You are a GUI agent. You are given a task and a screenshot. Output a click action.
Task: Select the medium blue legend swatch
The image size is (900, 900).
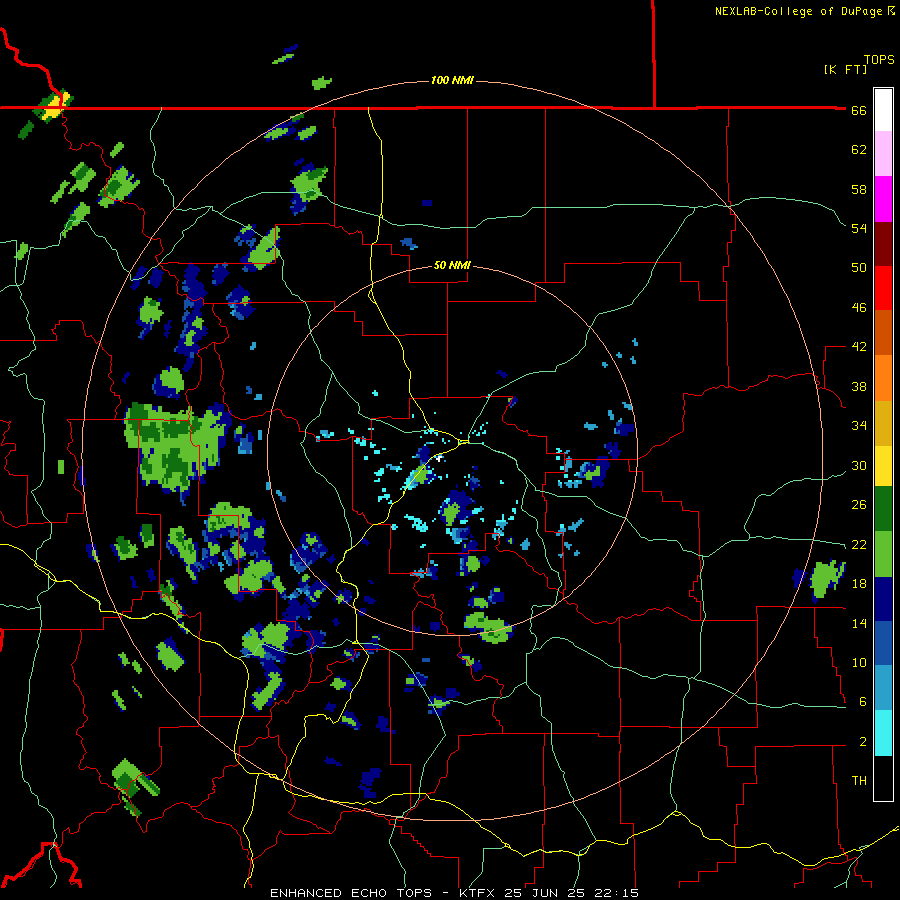click(883, 643)
